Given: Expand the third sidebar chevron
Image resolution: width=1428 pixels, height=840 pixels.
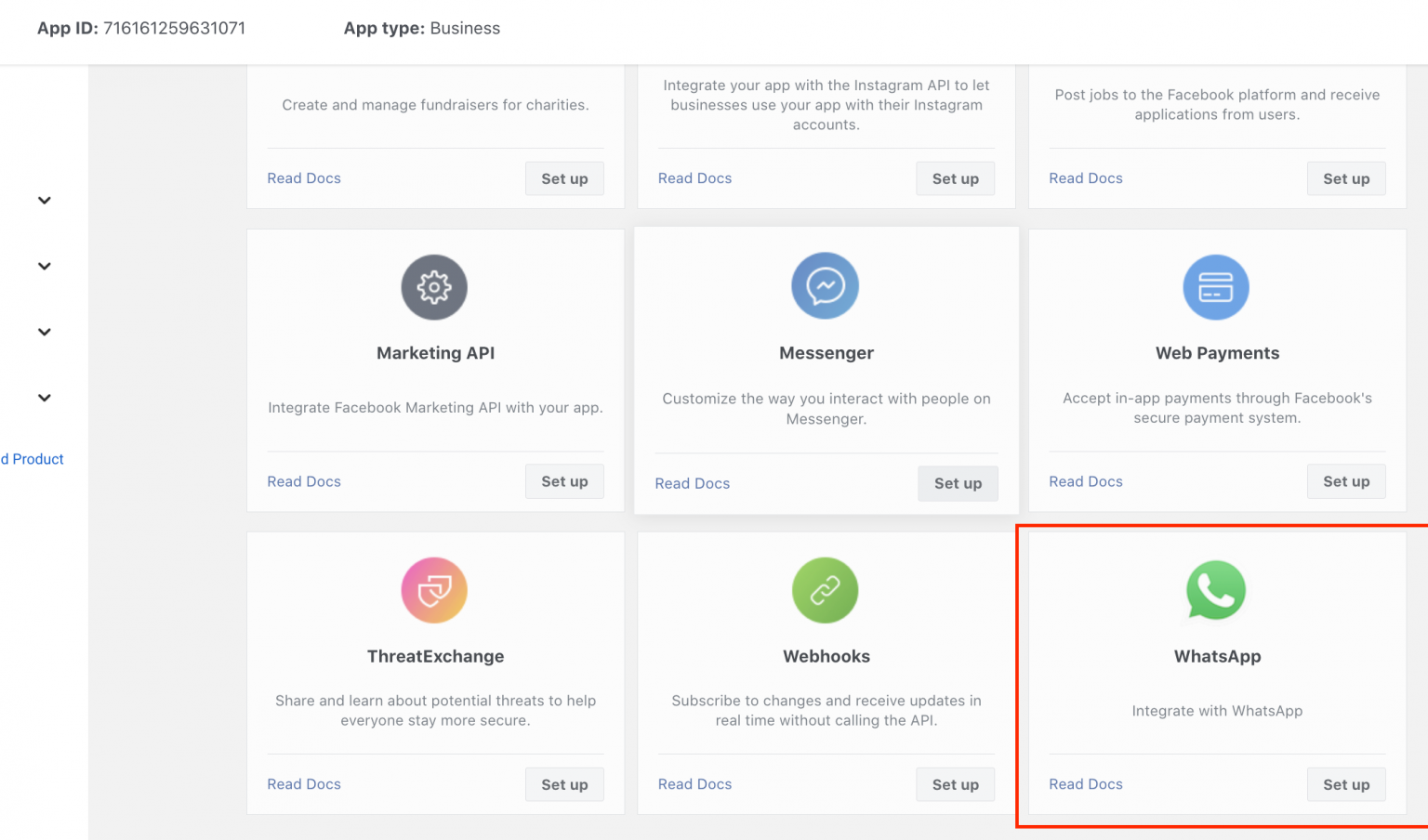Looking at the screenshot, I should coord(44,332).
